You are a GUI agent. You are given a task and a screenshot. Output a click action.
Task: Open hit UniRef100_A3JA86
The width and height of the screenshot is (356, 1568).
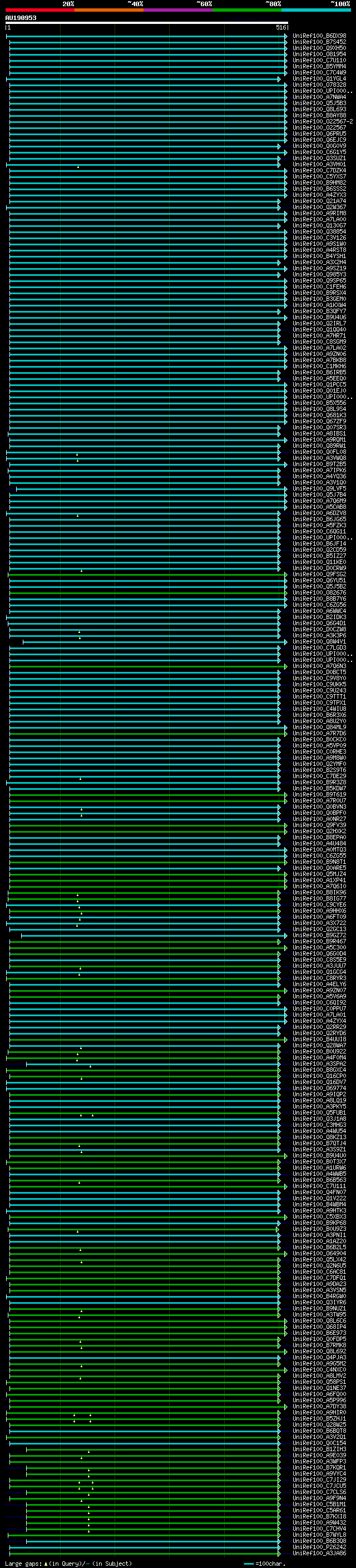coord(319,1554)
